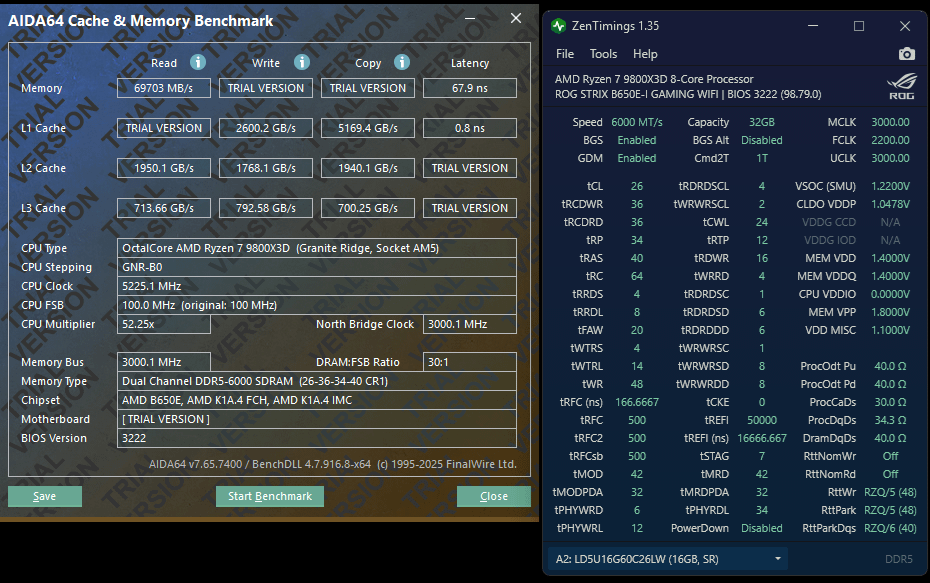Click the L3 Cache Write 792.58 GB/s field
930x583 pixels.
click(266, 208)
